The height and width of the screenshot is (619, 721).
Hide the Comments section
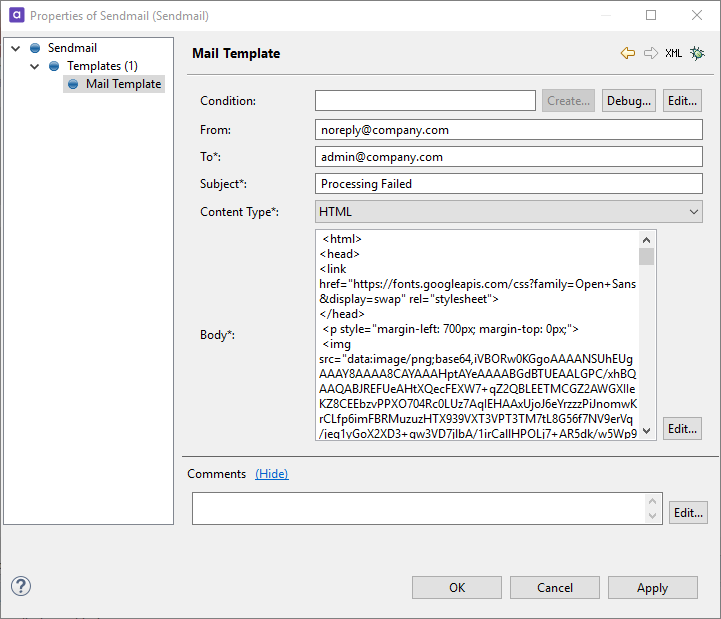(272, 474)
